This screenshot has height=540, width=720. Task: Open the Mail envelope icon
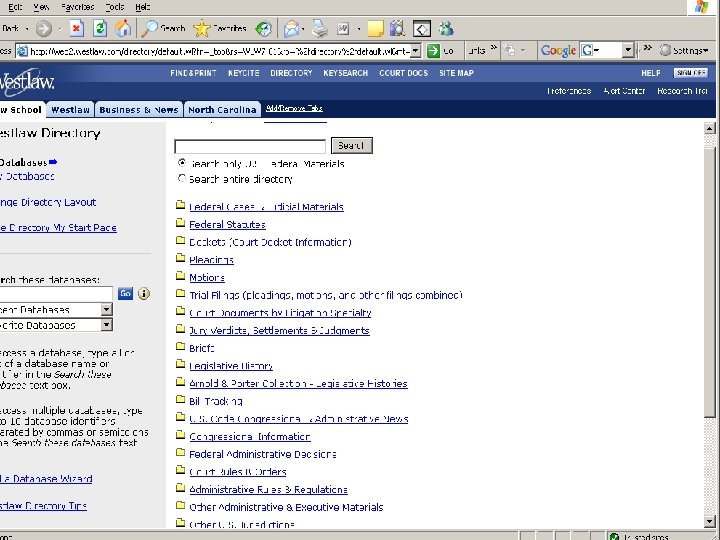coord(291,29)
